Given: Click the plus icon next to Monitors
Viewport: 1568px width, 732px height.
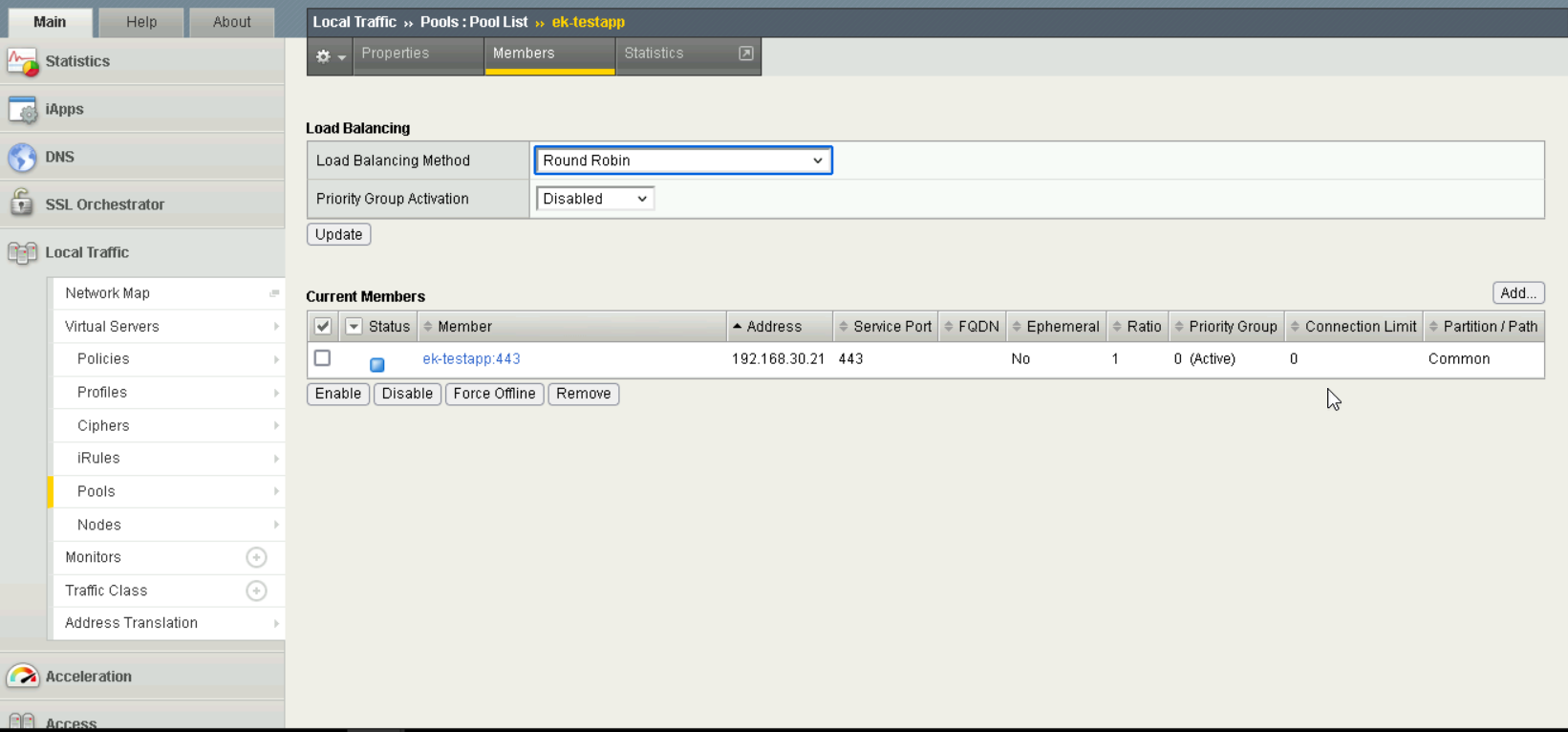Looking at the screenshot, I should pos(256,557).
